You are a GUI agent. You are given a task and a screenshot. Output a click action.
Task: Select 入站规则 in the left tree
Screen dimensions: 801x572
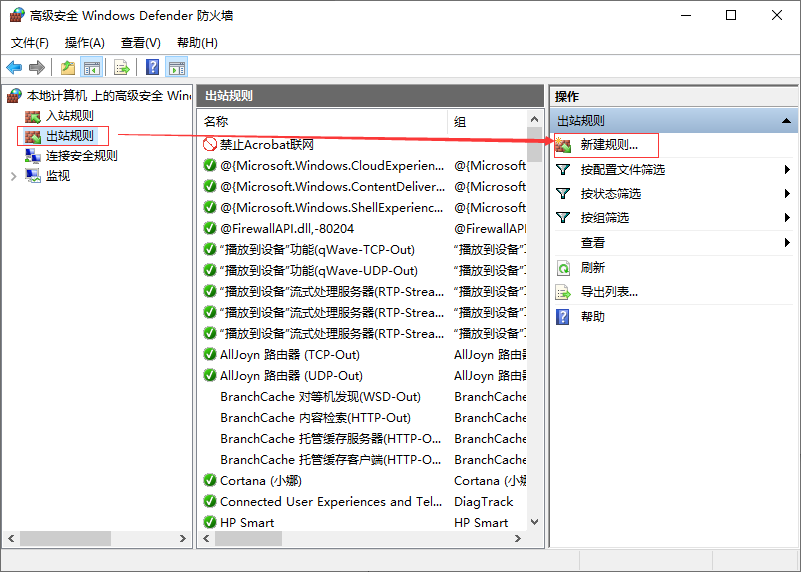pos(70,116)
